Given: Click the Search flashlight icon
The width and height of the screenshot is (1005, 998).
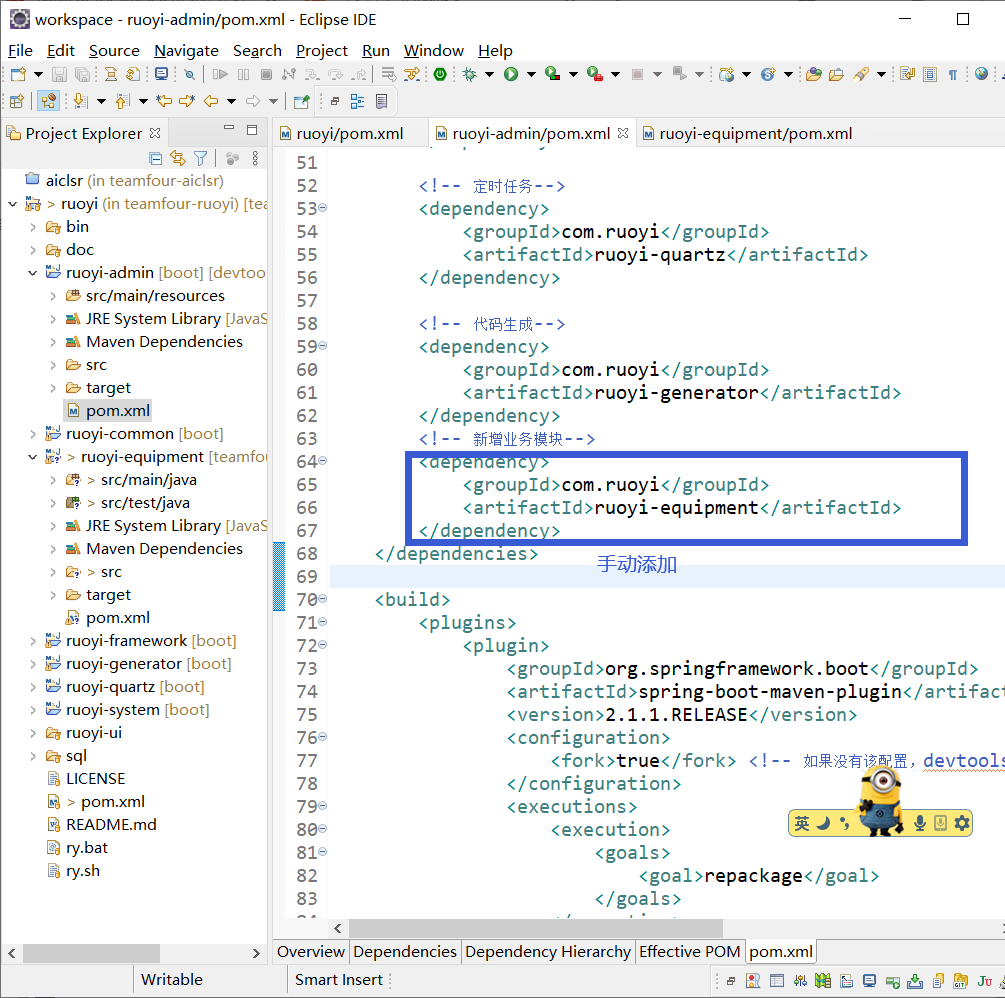Looking at the screenshot, I should click(861, 74).
